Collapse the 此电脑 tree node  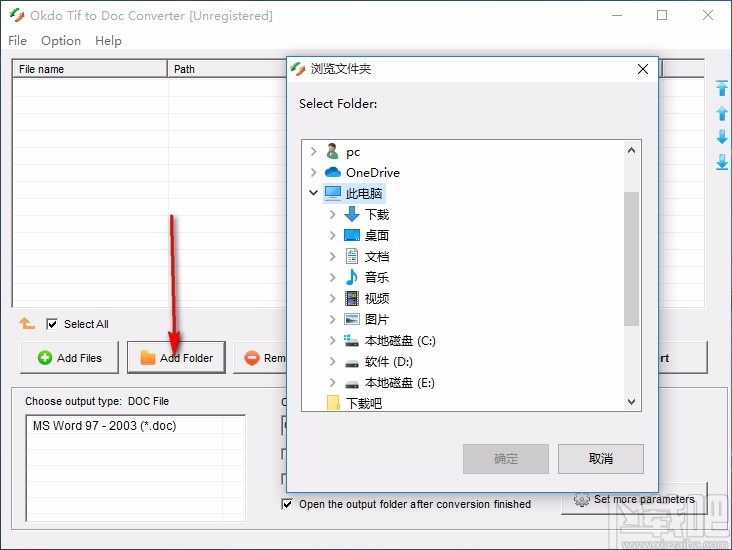click(x=313, y=193)
